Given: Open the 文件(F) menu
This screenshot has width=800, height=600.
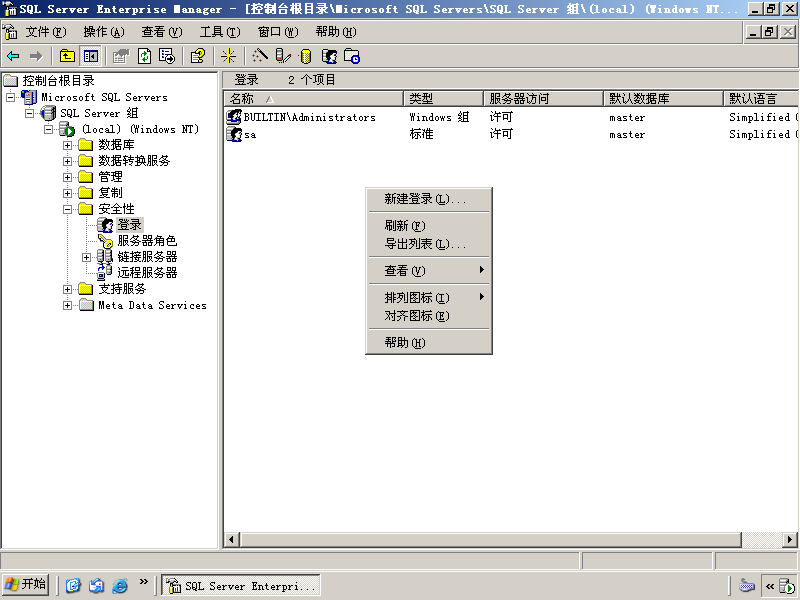Looking at the screenshot, I should pyautogui.click(x=46, y=32).
